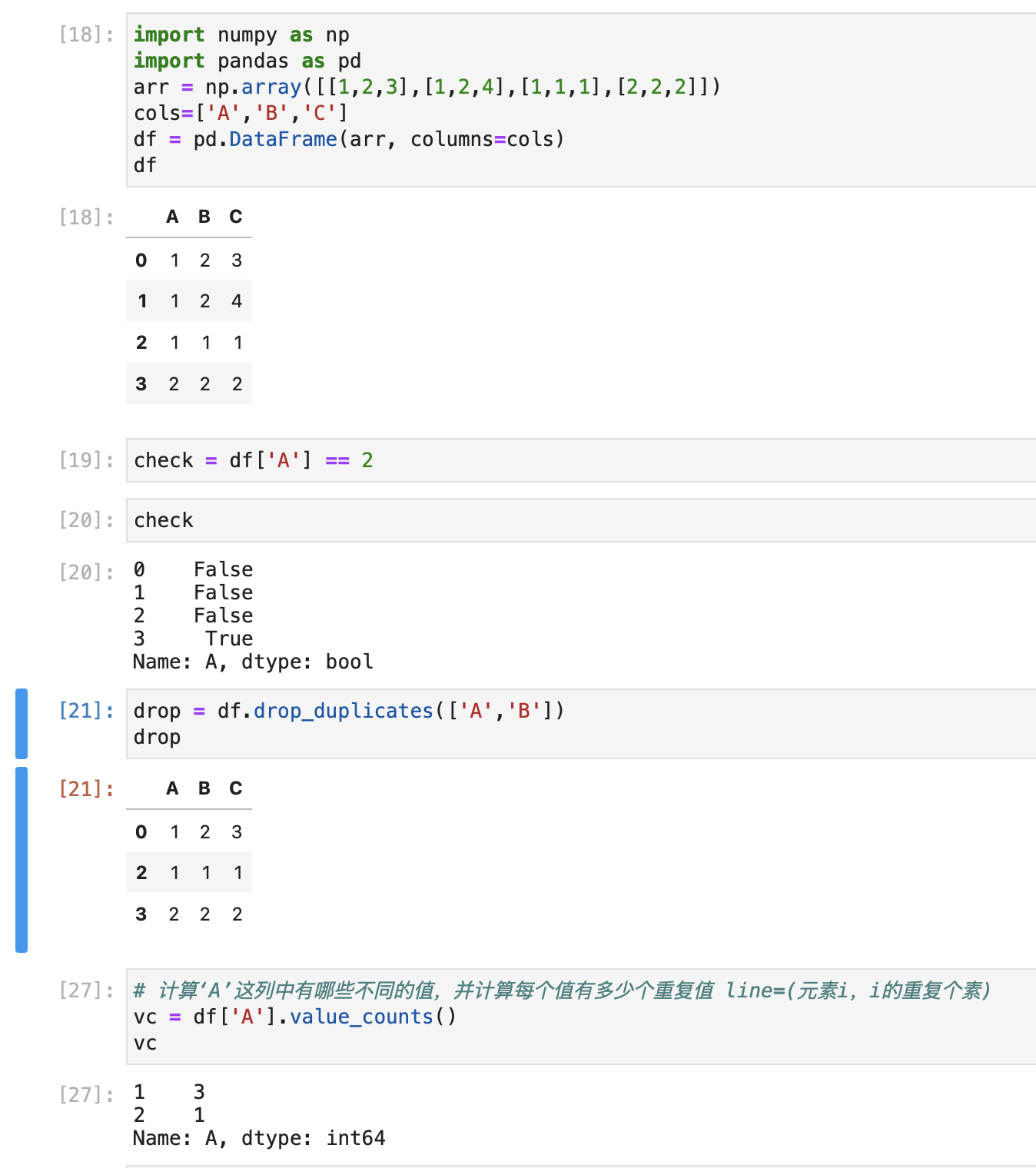This screenshot has height=1168, width=1036.
Task: Click the blue input prompt [21]:
Action: tap(86, 711)
